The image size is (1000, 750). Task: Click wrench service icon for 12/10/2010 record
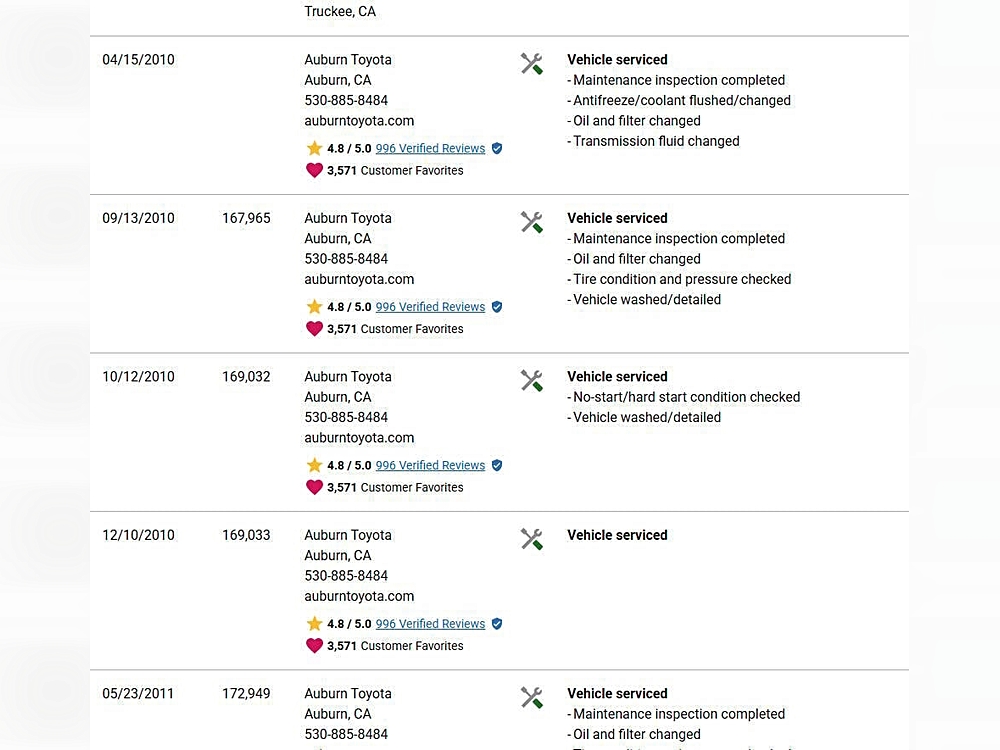pos(532,539)
